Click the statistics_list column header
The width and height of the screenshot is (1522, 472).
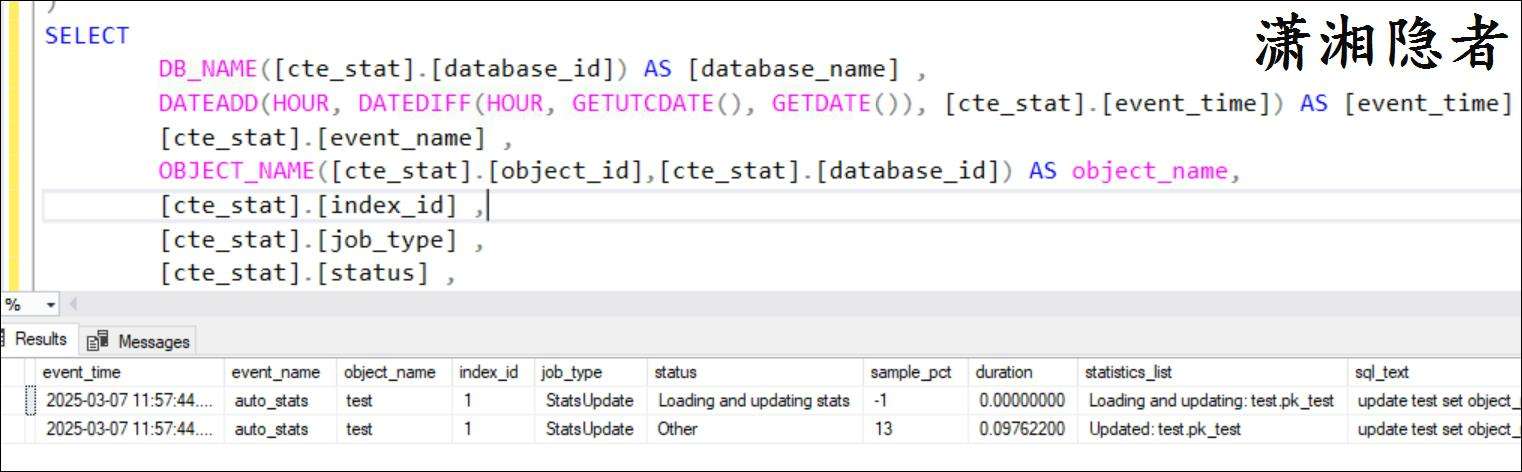tap(1128, 372)
